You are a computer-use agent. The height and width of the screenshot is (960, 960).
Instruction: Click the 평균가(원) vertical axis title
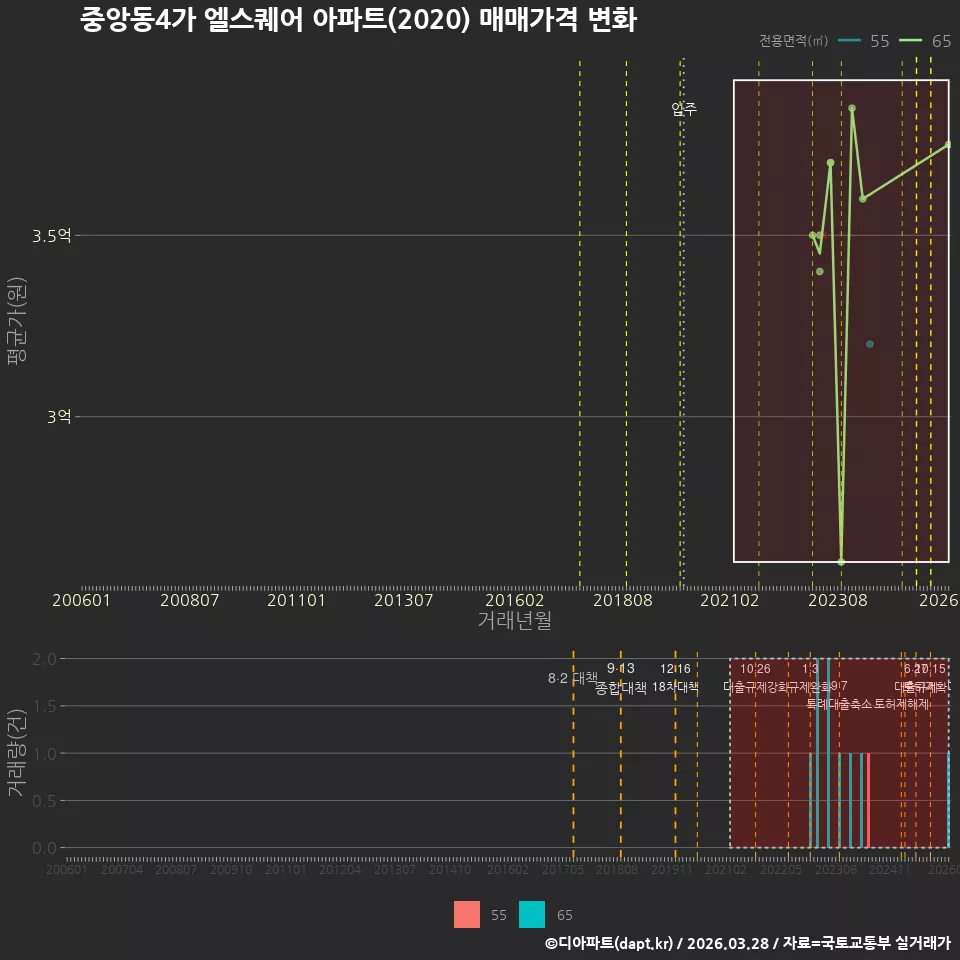tap(17, 321)
